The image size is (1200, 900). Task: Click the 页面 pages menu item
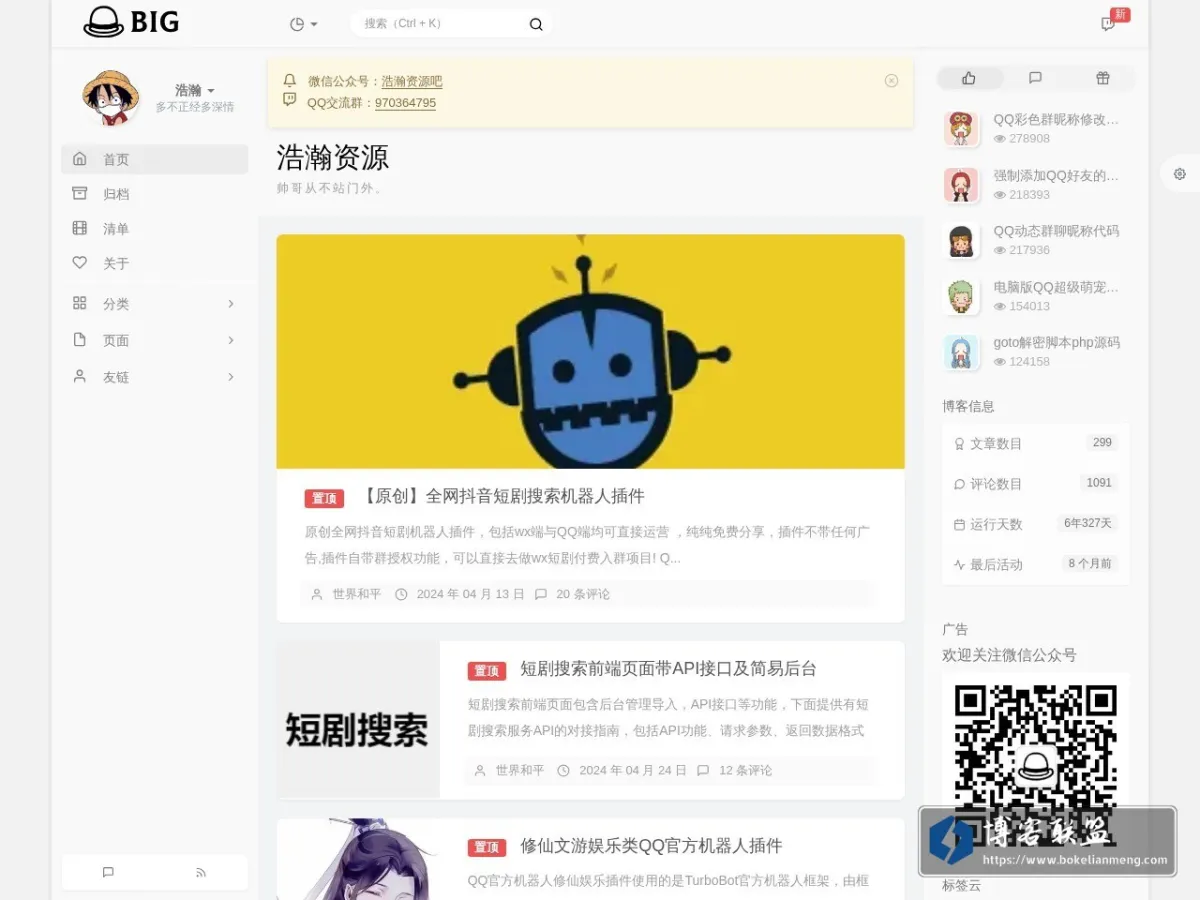pos(155,341)
